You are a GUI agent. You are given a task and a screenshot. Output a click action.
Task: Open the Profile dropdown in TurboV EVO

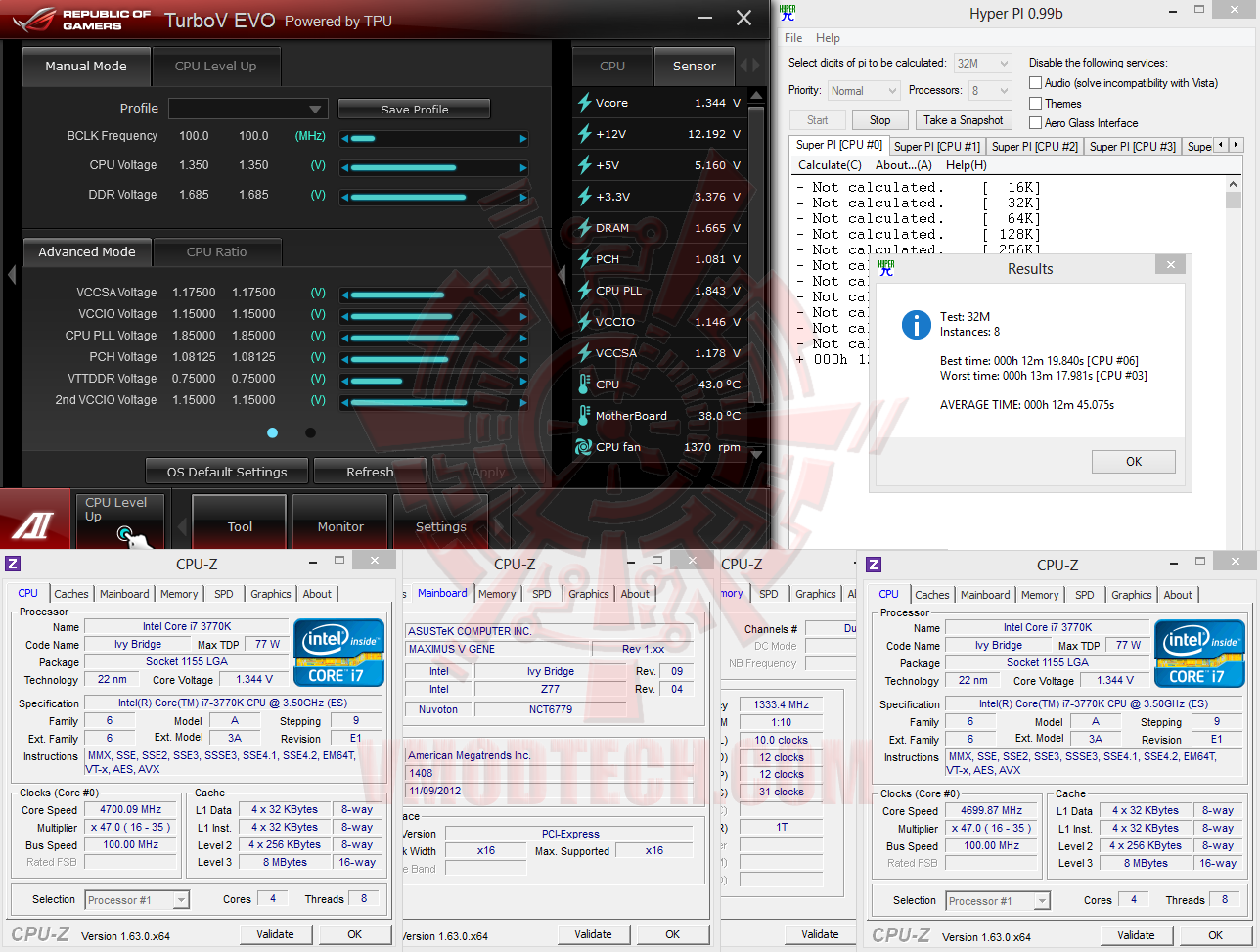coord(247,109)
